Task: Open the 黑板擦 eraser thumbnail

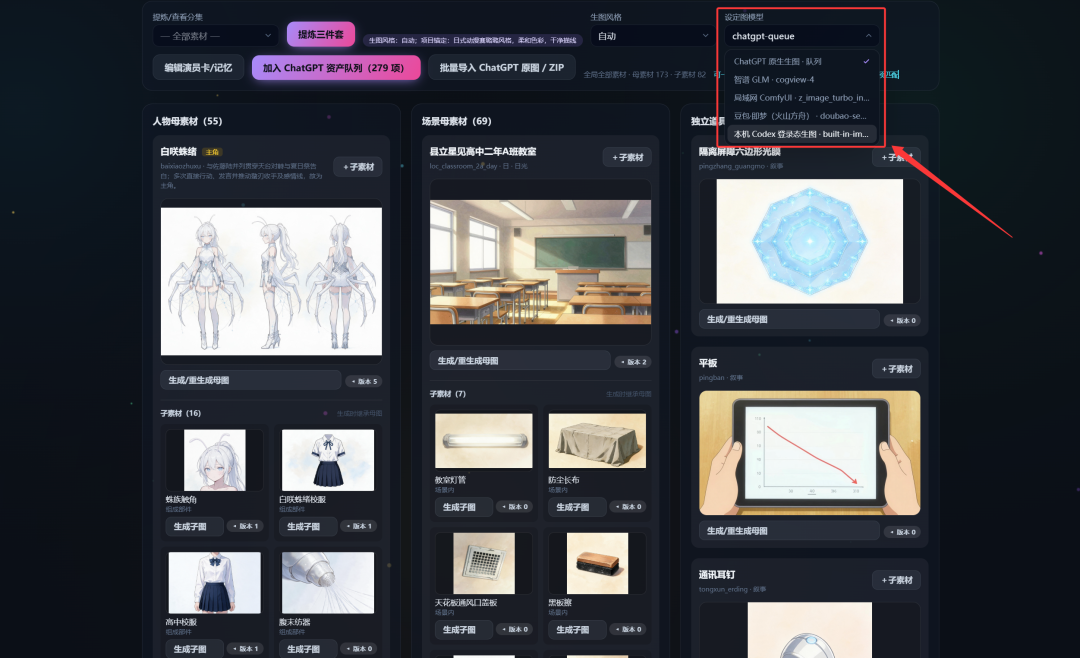Action: pos(597,563)
